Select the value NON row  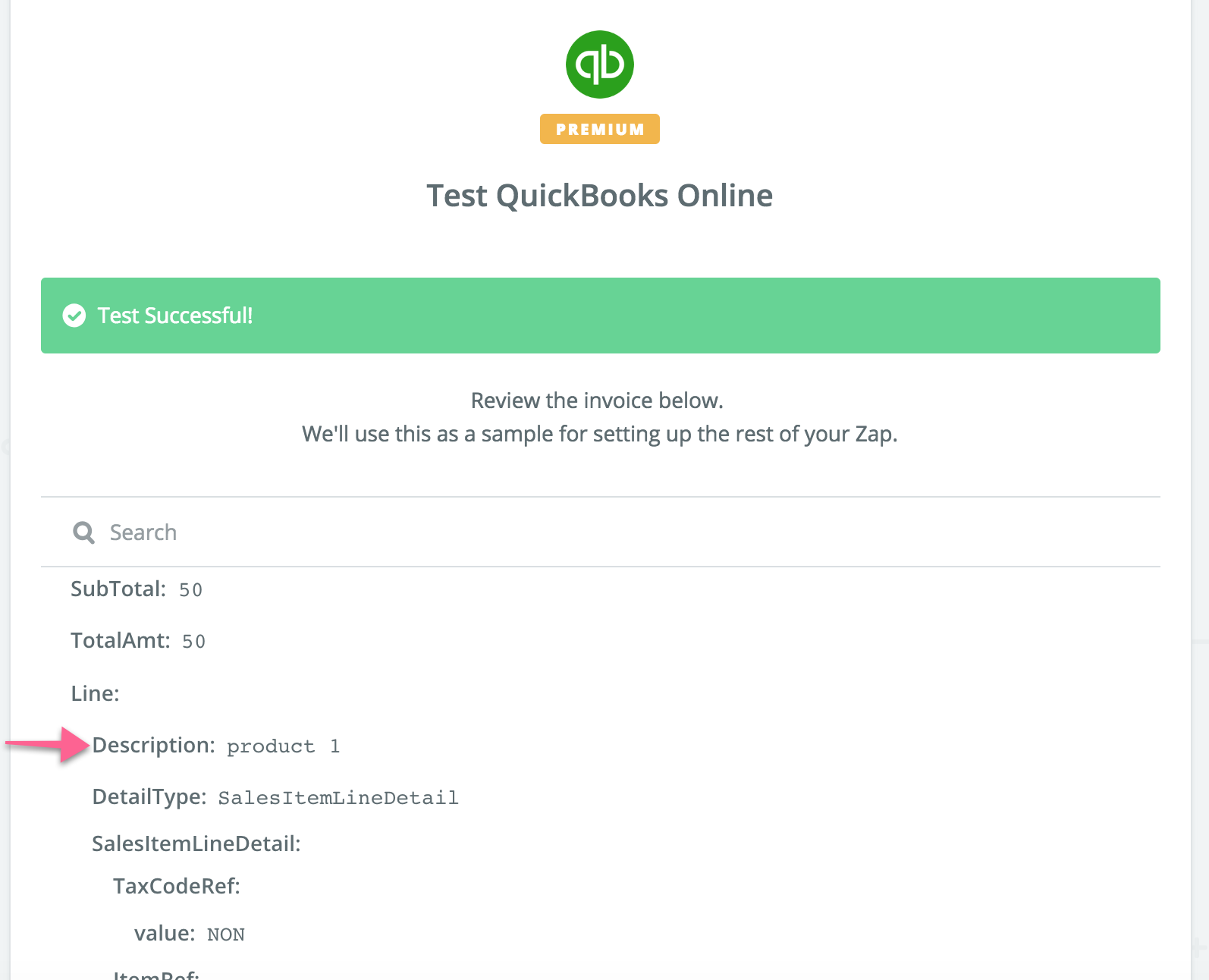click(190, 934)
